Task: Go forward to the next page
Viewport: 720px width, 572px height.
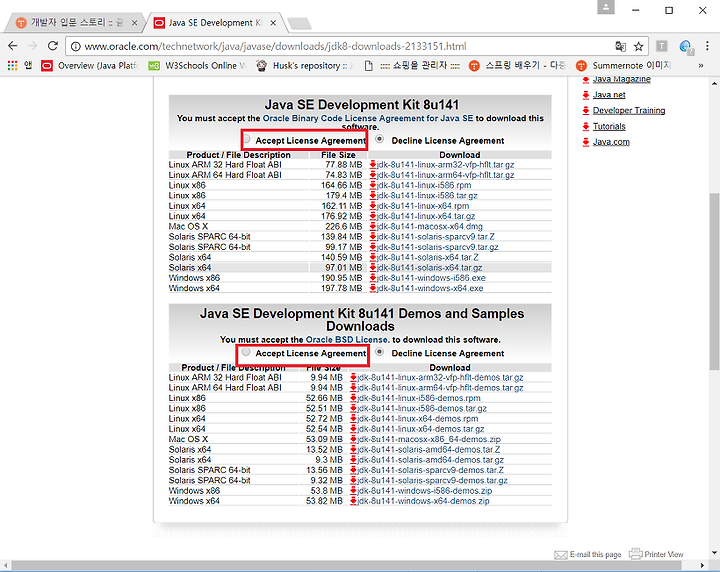Action: 33,46
